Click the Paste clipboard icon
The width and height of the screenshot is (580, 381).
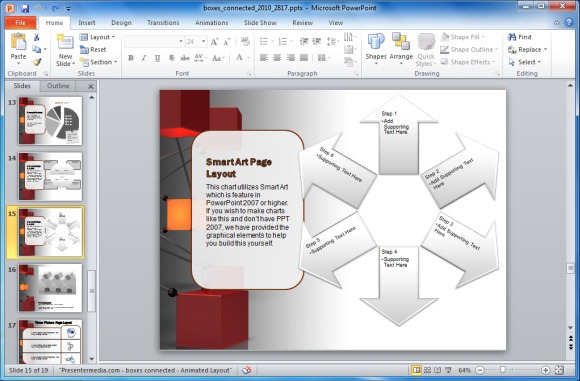(18, 41)
